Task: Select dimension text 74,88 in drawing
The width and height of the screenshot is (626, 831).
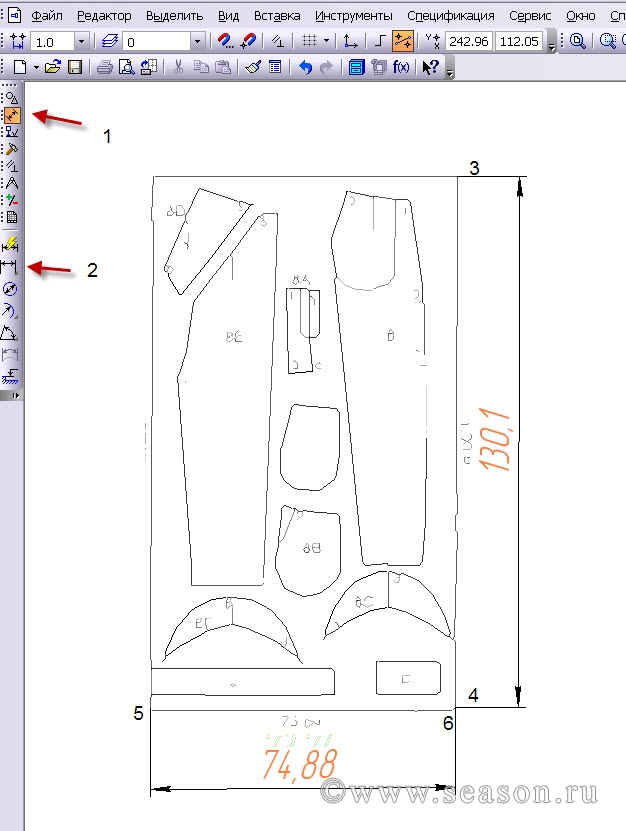Action: point(300,765)
